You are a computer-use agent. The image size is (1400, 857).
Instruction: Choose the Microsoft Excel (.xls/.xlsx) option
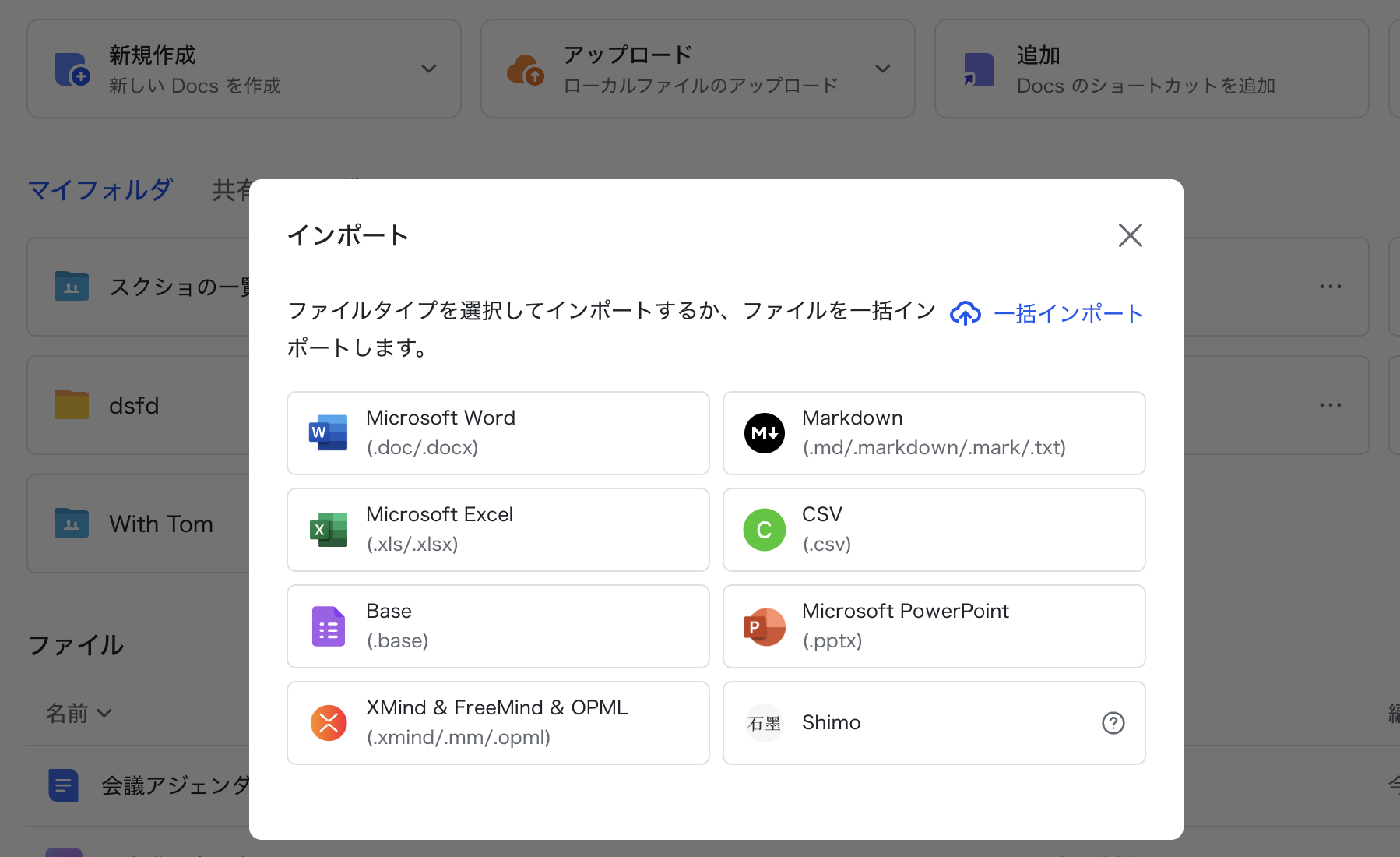(x=498, y=530)
